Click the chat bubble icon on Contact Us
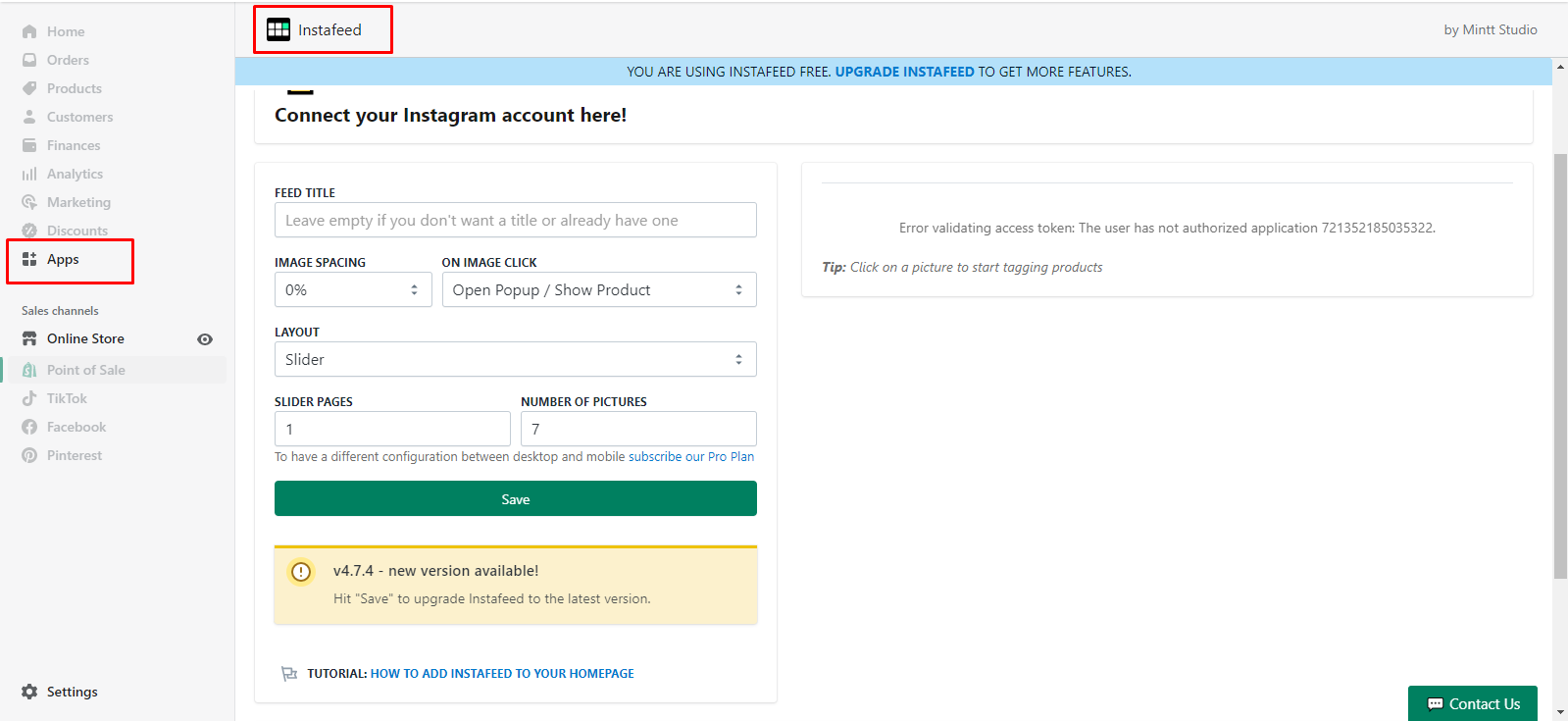The image size is (1568, 721). click(1436, 704)
